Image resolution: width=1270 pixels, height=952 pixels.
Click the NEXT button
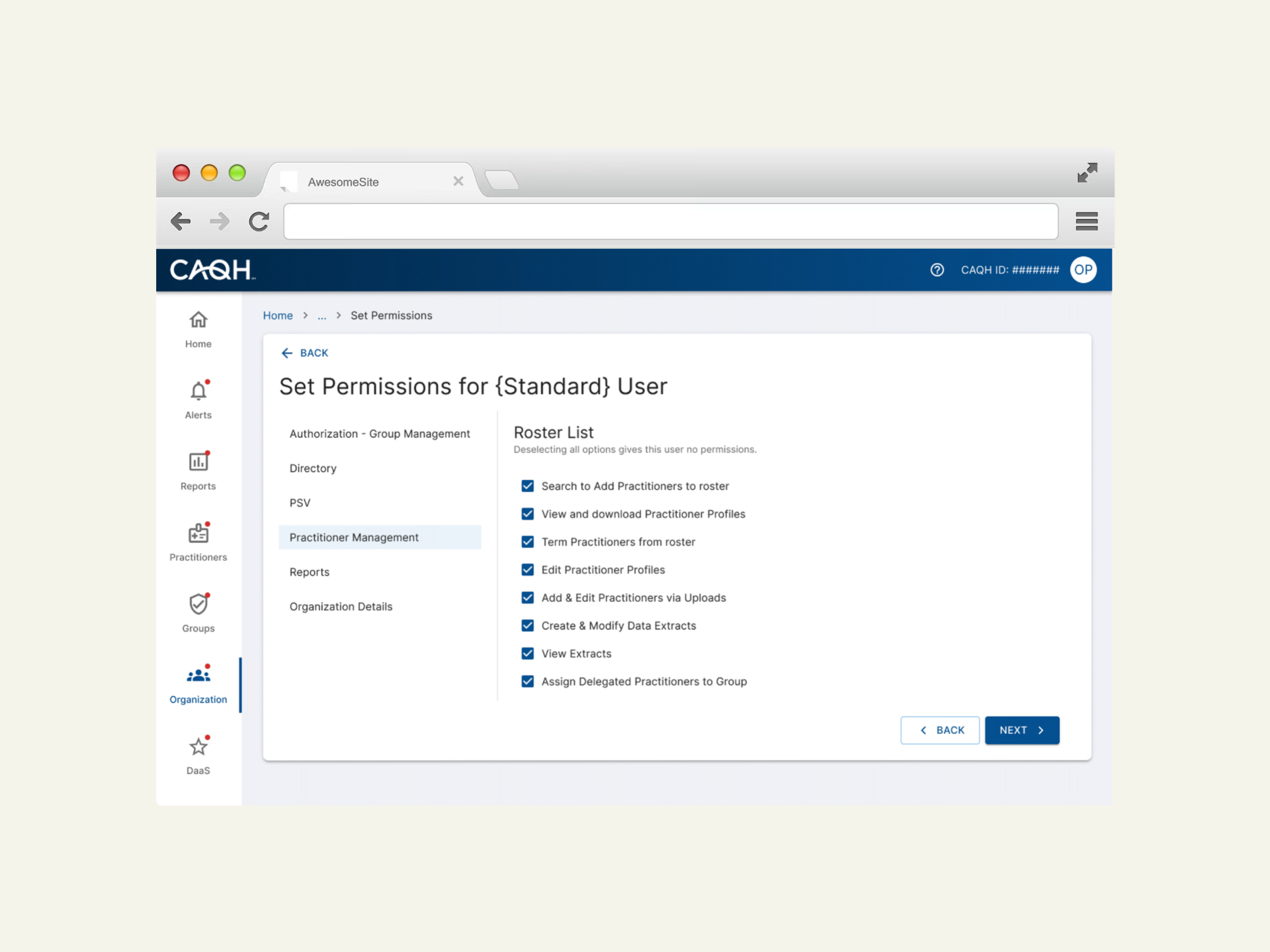(x=1022, y=730)
